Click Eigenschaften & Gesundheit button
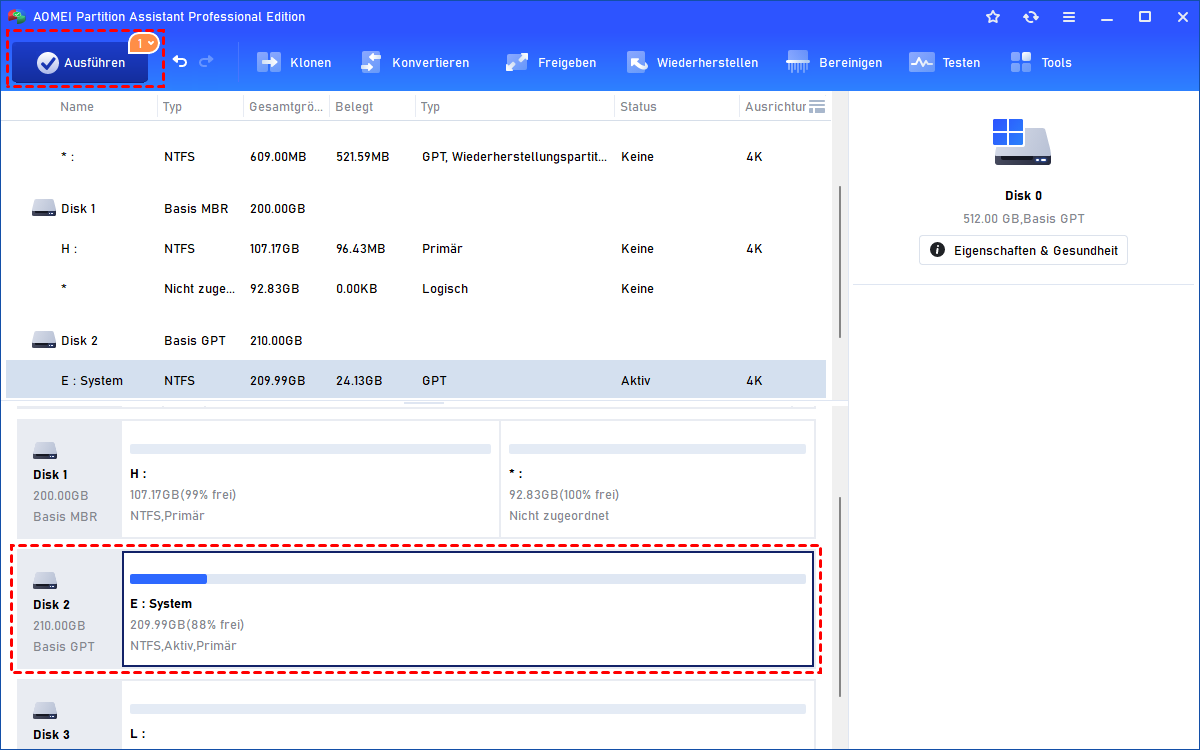The width and height of the screenshot is (1200, 750). point(1023,250)
